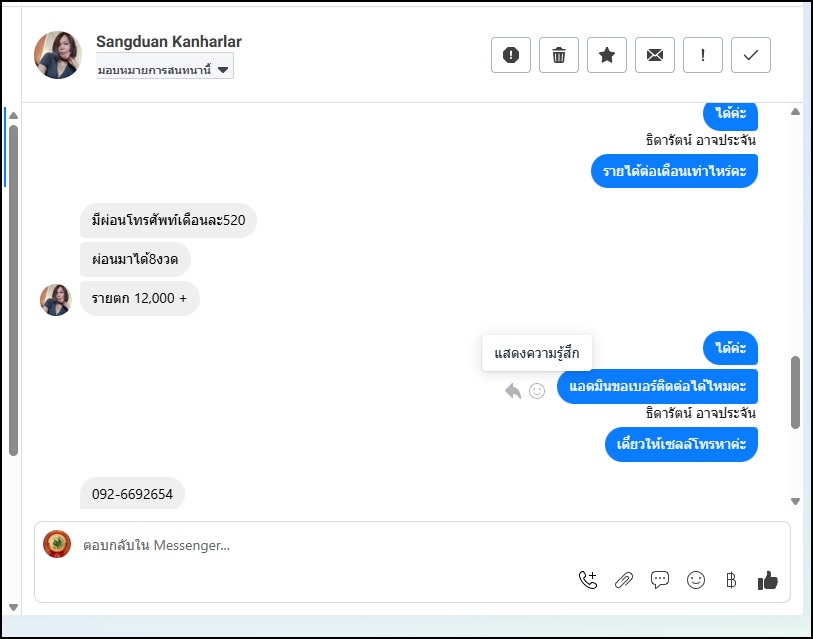Star this conversation with the star icon
Image resolution: width=813 pixels, height=639 pixels.
click(x=607, y=56)
